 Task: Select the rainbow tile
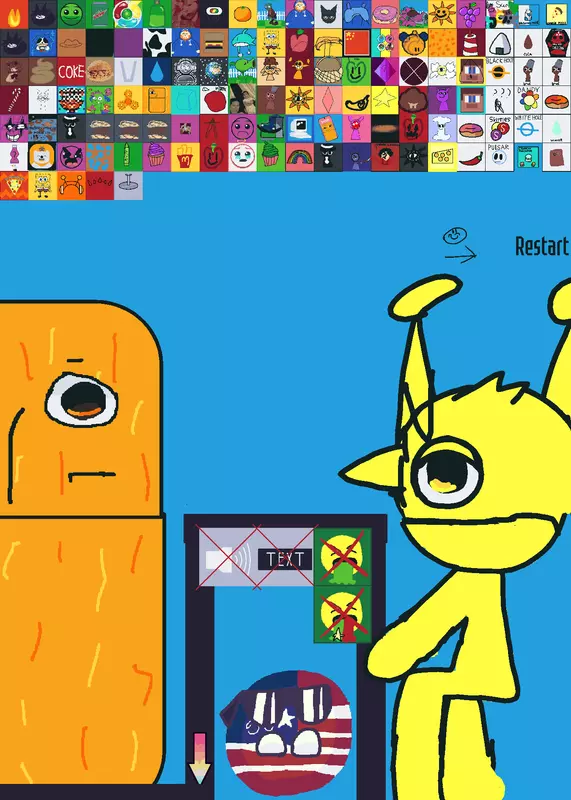300,157
